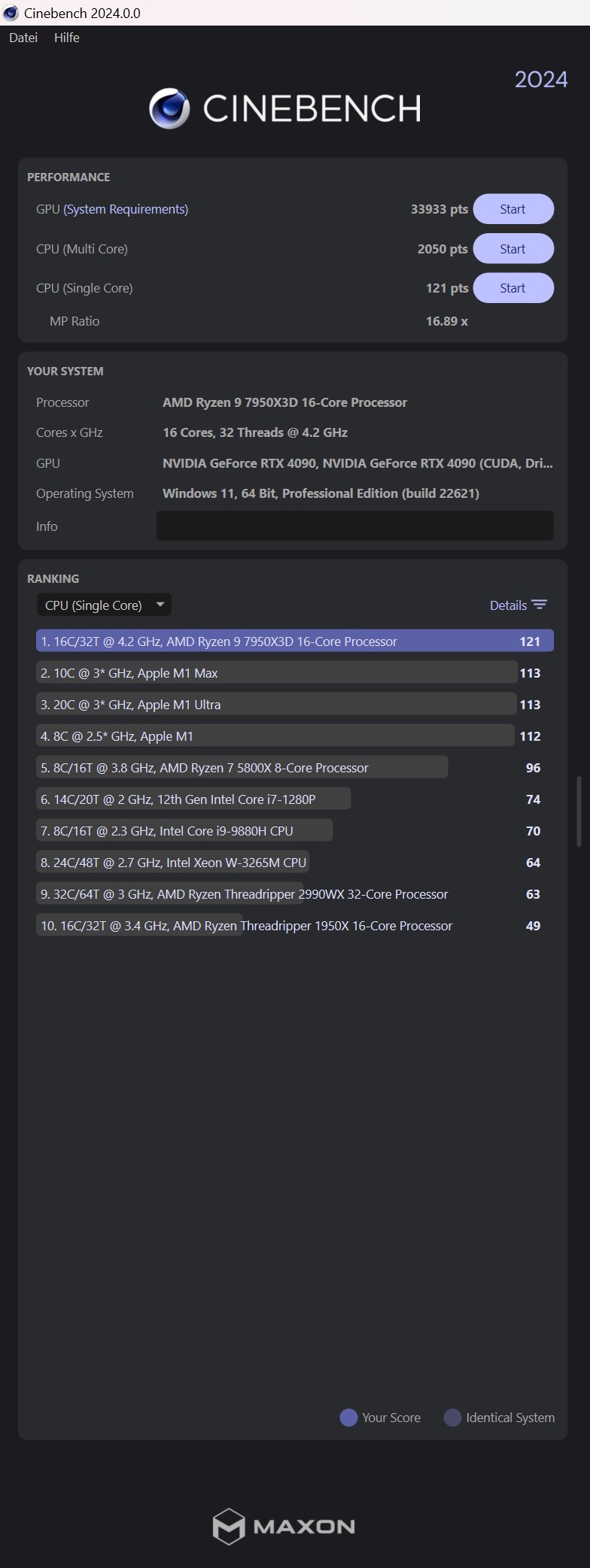
Task: Open the System Requirements link
Action: click(126, 209)
